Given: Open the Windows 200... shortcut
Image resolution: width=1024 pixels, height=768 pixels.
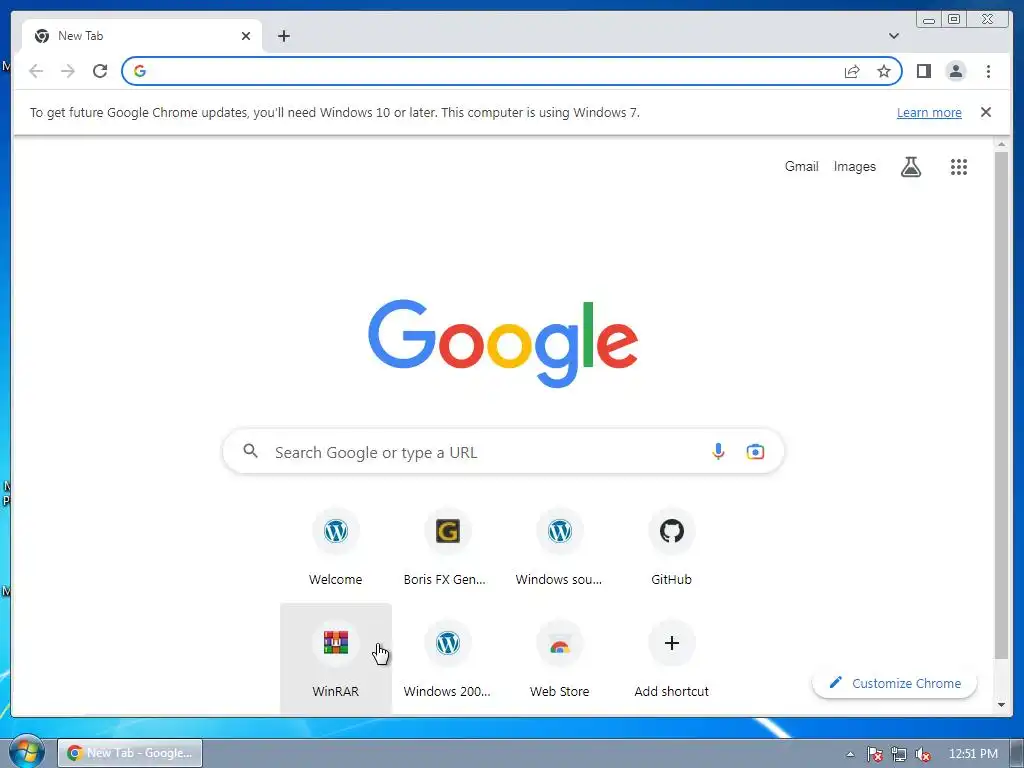Looking at the screenshot, I should point(447,659).
